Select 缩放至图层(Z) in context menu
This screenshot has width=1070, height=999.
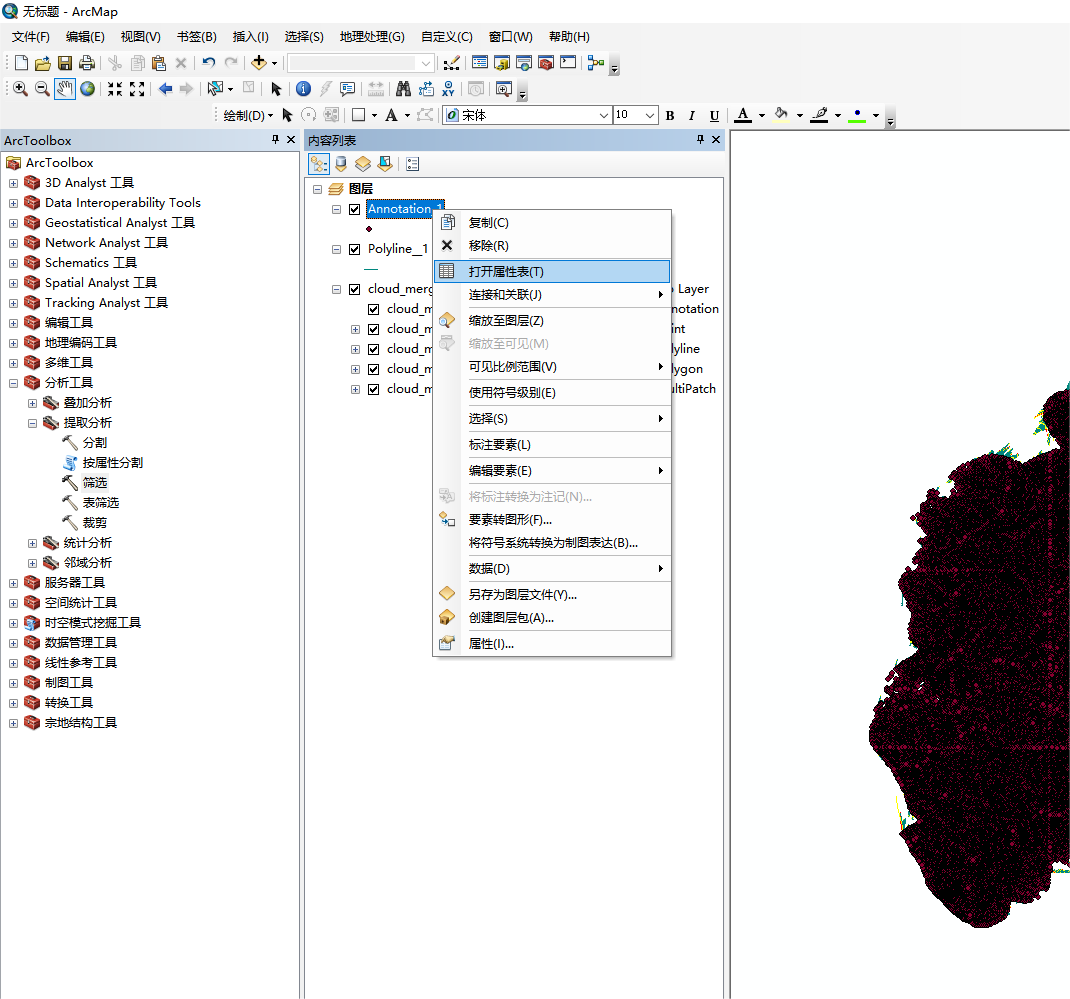pyautogui.click(x=552, y=321)
